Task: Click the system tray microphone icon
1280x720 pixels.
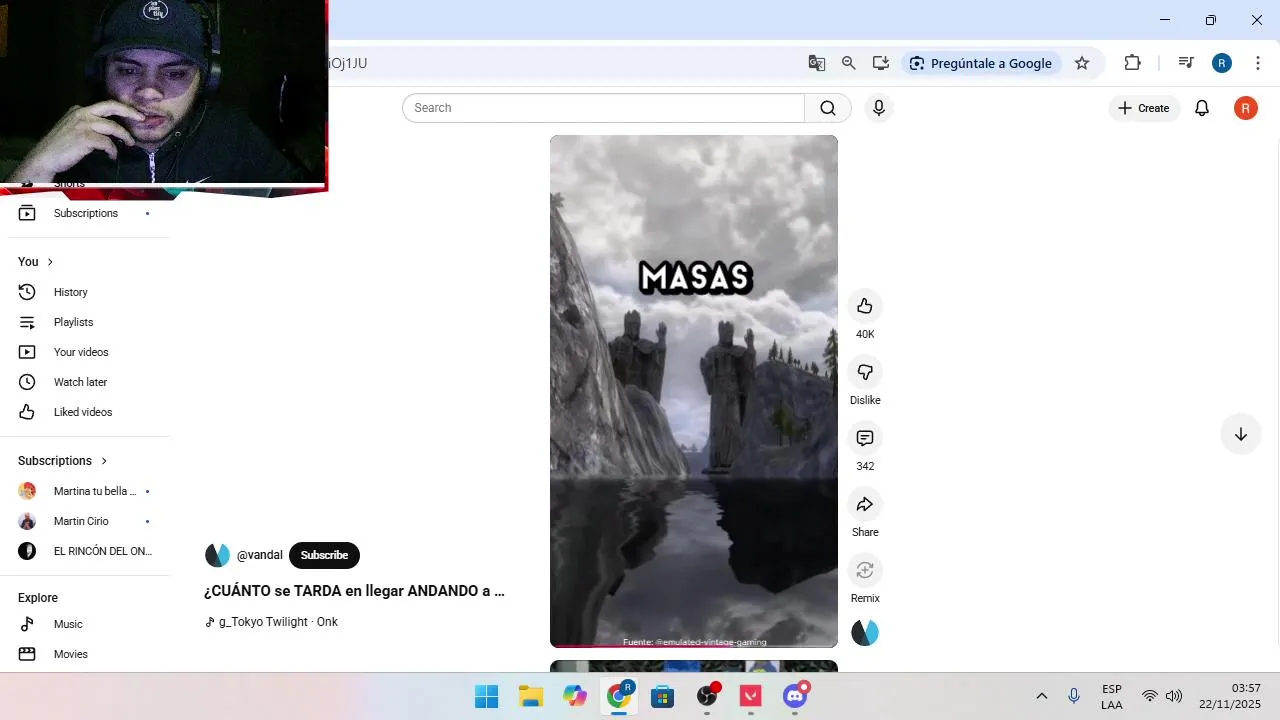Action: (x=1074, y=696)
